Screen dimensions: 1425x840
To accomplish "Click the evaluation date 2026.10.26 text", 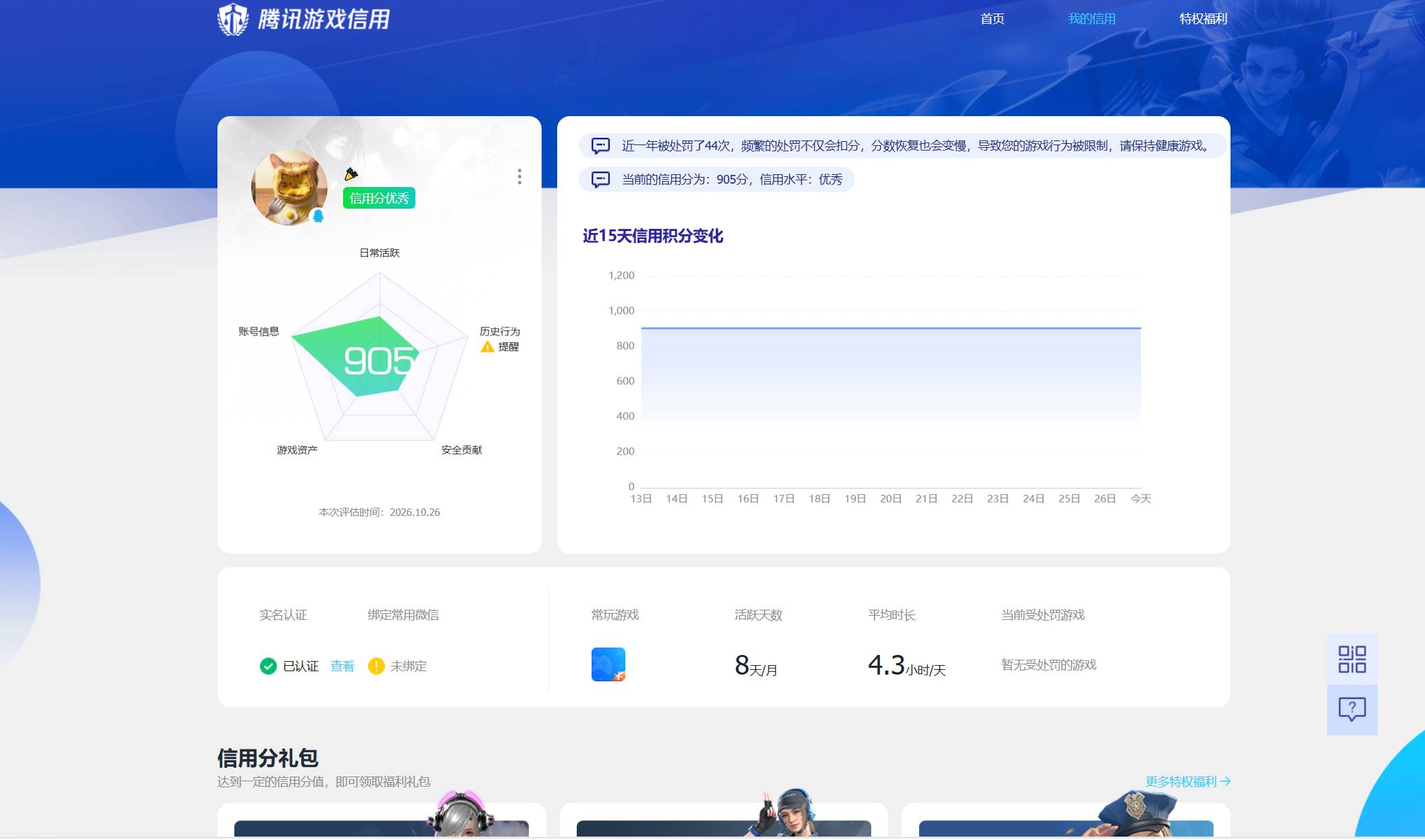I will click(x=415, y=513).
